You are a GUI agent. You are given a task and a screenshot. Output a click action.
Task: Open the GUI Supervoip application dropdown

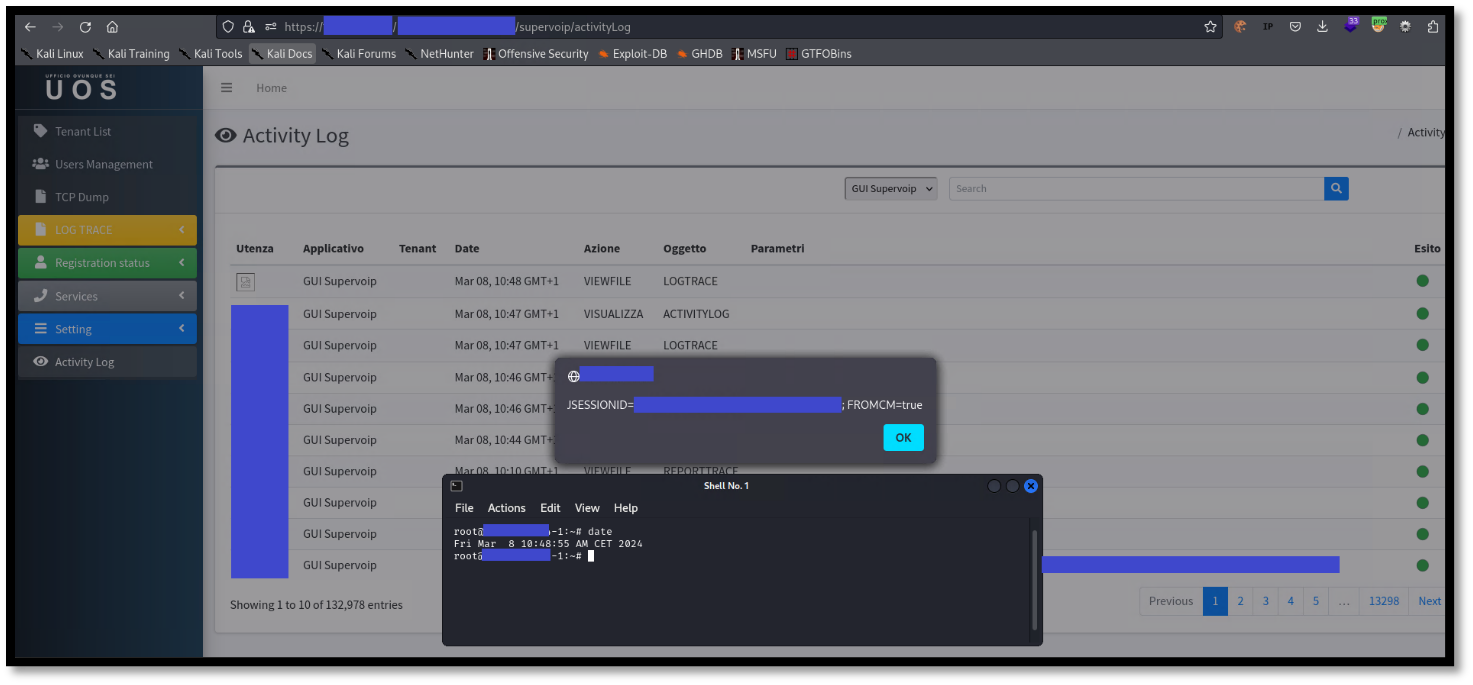point(891,188)
